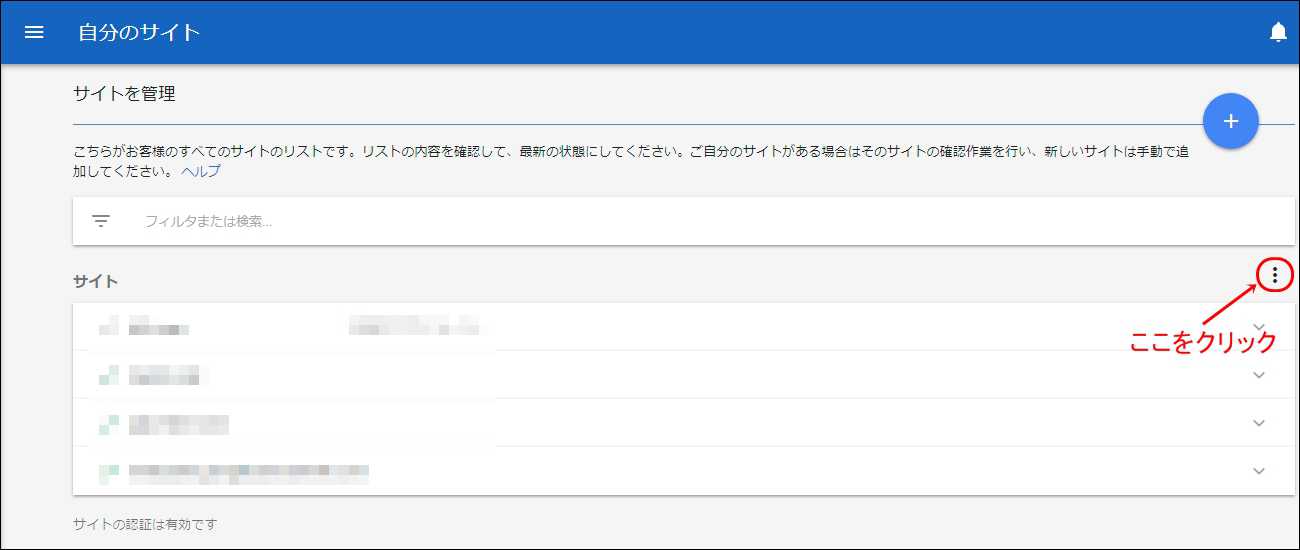
Task: Open the three-dot options menu beside サイト
Action: (1274, 274)
